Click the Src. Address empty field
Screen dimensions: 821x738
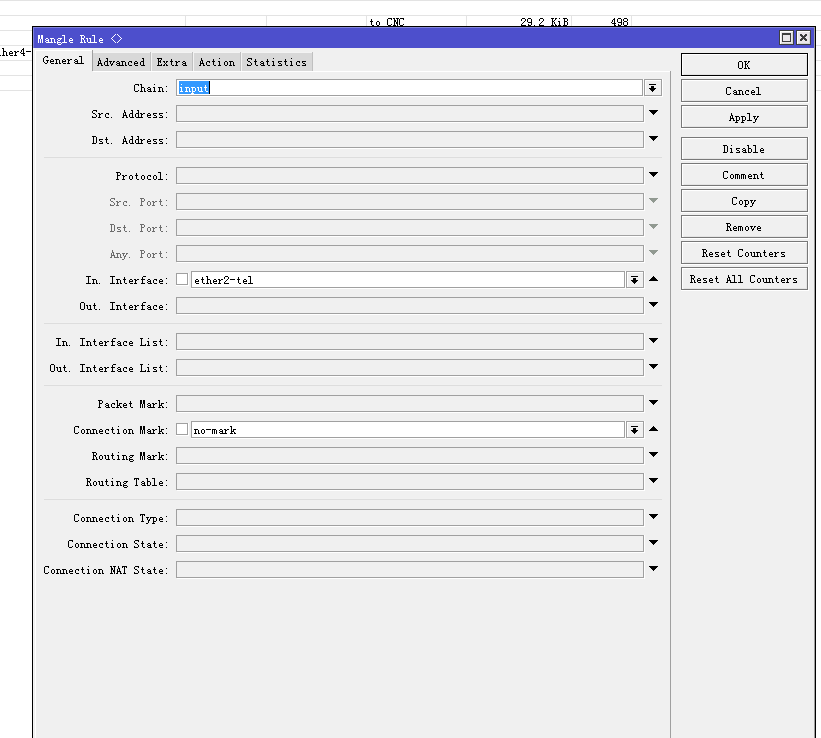pos(409,114)
